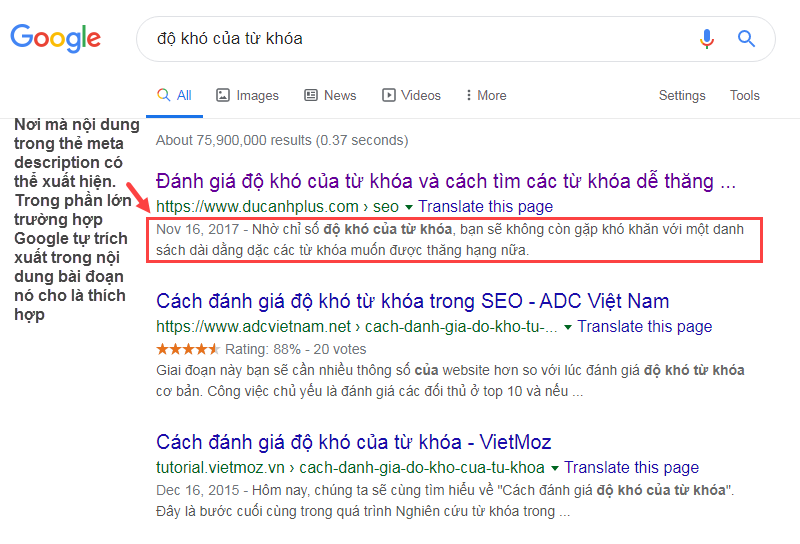This screenshot has width=800, height=544.
Task: Click Translate this page for VietMoz result
Action: 631,467
